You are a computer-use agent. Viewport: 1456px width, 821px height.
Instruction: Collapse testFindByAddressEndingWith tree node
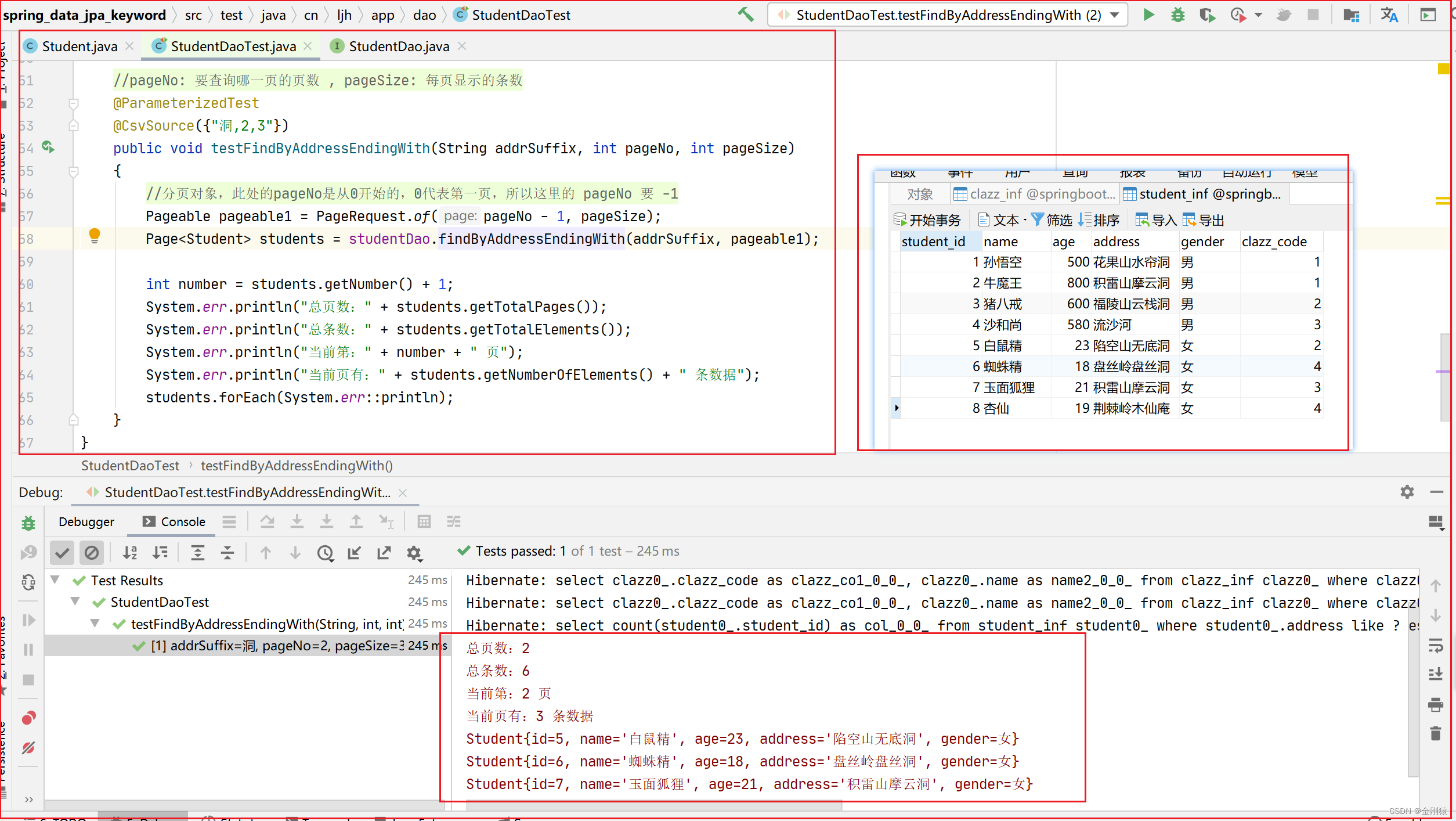95,623
